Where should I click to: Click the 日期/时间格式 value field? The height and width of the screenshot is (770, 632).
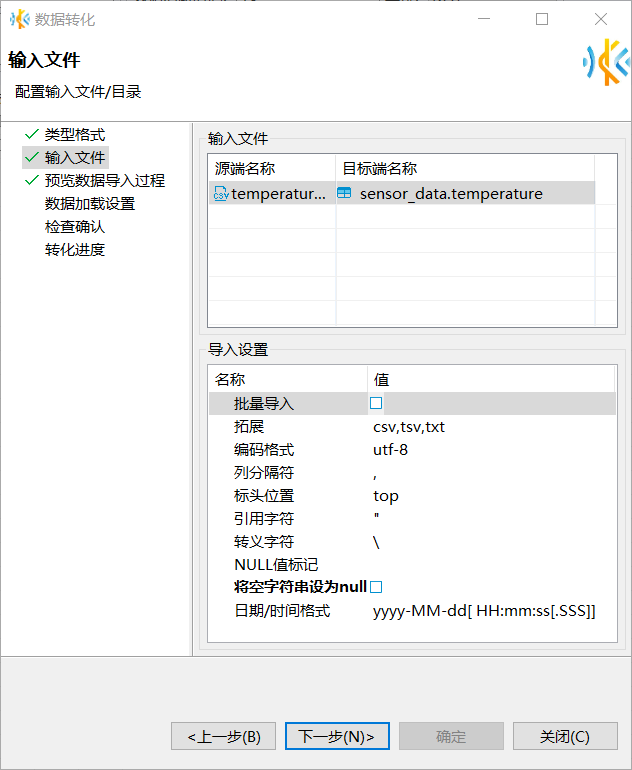pyautogui.click(x=484, y=611)
